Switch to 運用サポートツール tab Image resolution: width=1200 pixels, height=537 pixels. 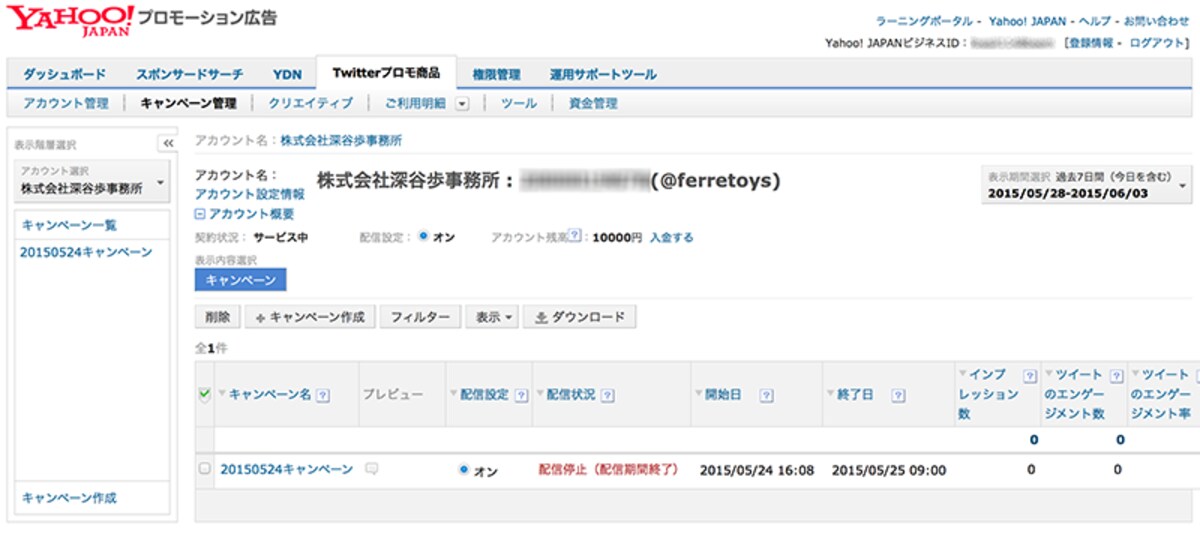click(x=603, y=75)
